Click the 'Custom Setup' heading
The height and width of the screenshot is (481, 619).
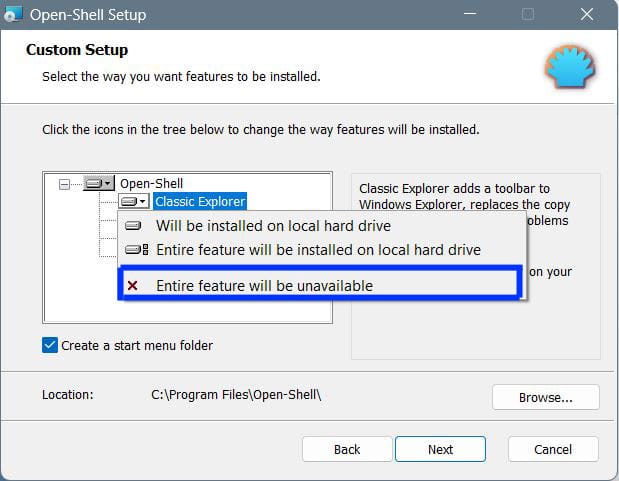[x=77, y=50]
